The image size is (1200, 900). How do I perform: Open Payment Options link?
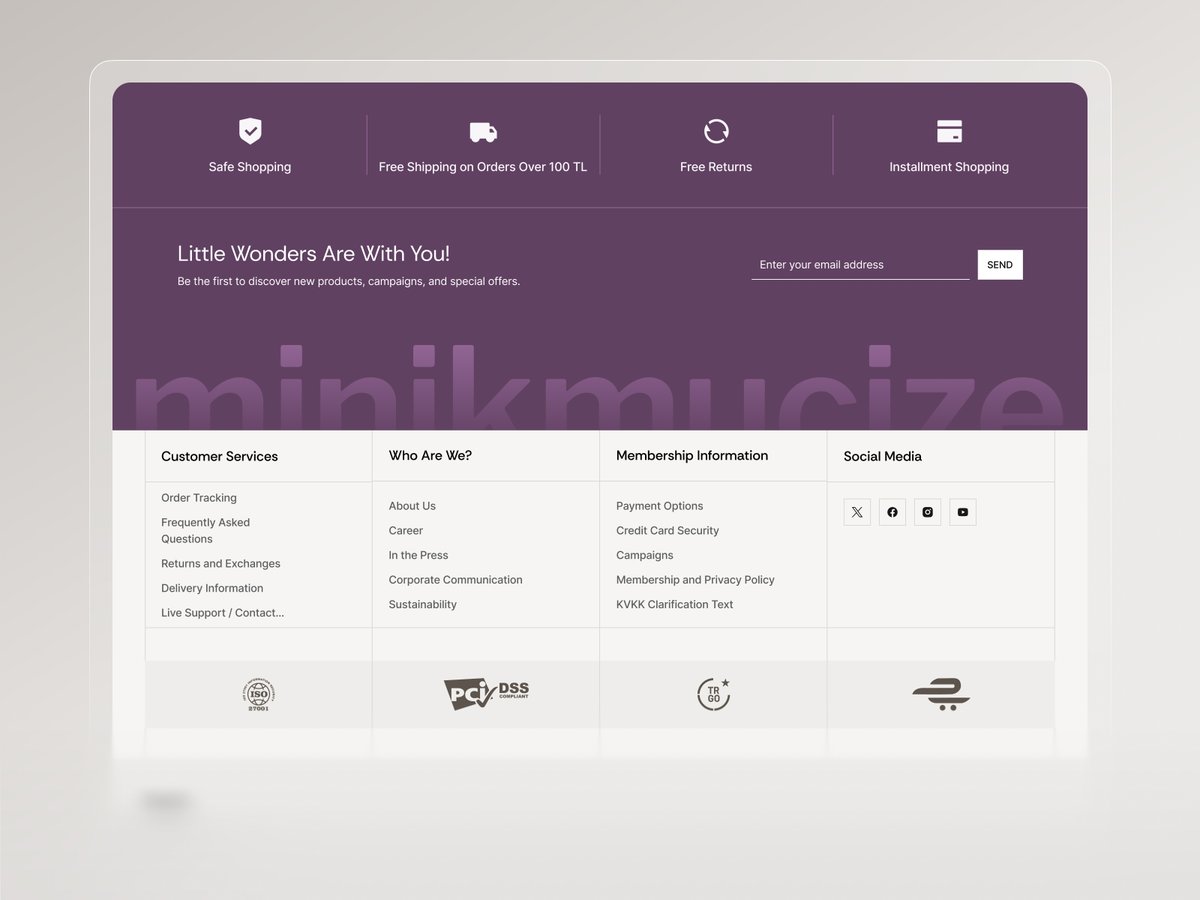coord(659,506)
